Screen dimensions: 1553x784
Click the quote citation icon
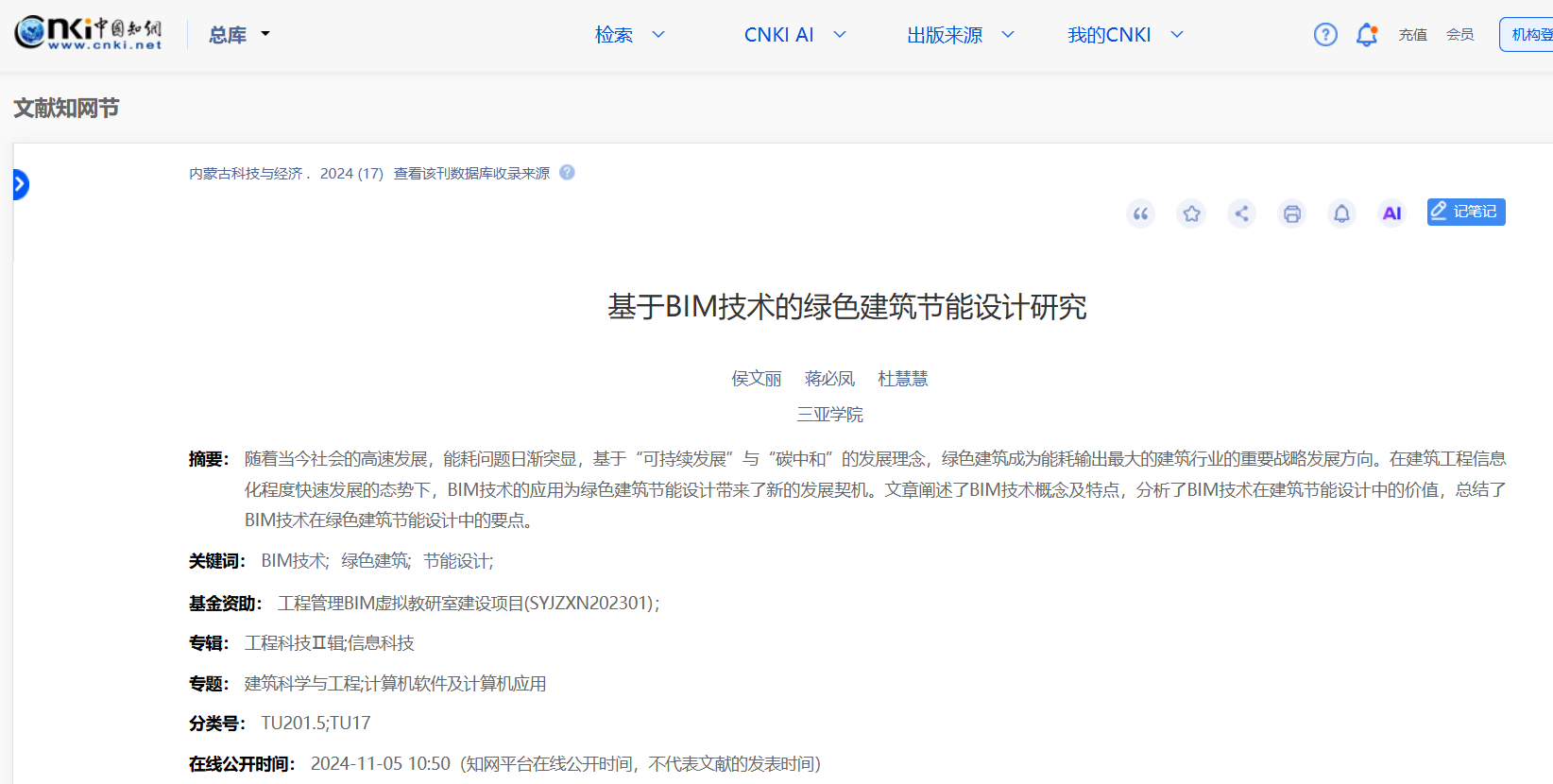click(x=1140, y=213)
